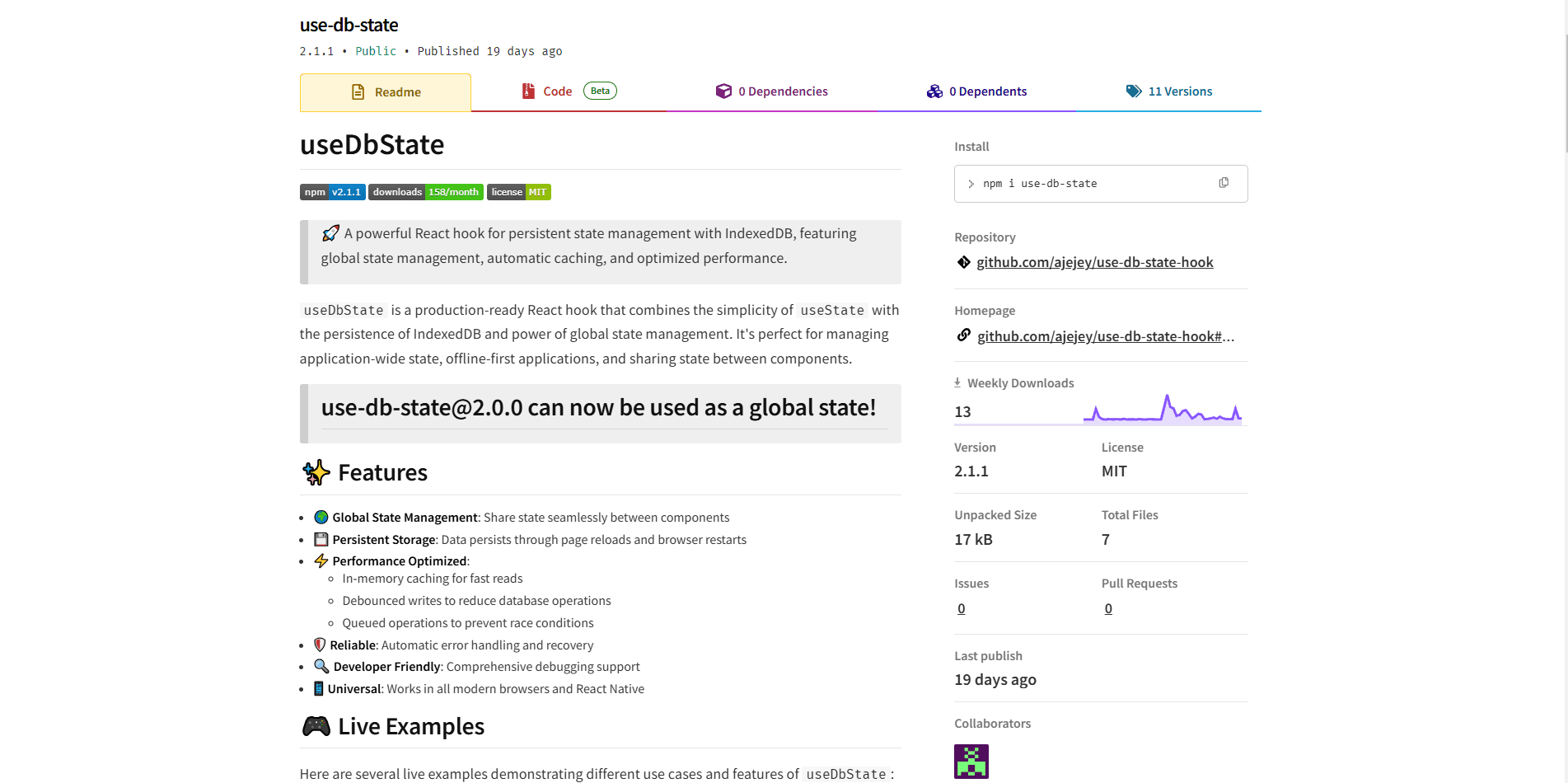This screenshot has width=1568, height=783.
Task: Open the Pull Requests count link
Action: [1108, 608]
